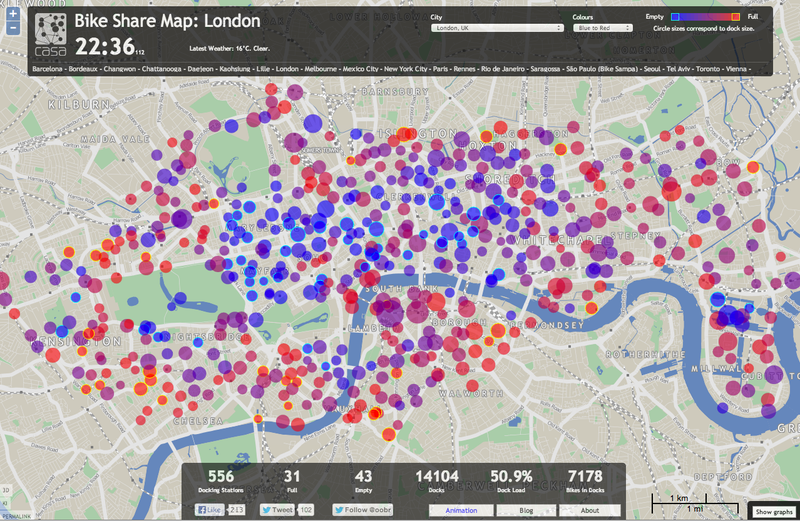
Task: Click the CHELSEA map label
Action: click(x=198, y=421)
